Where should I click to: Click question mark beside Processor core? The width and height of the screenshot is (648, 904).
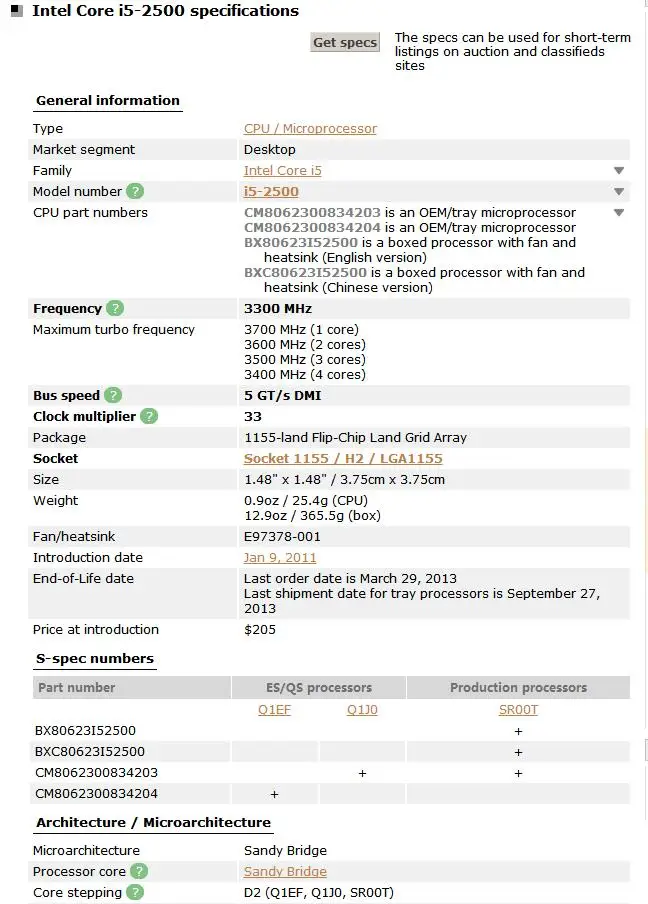(139, 871)
